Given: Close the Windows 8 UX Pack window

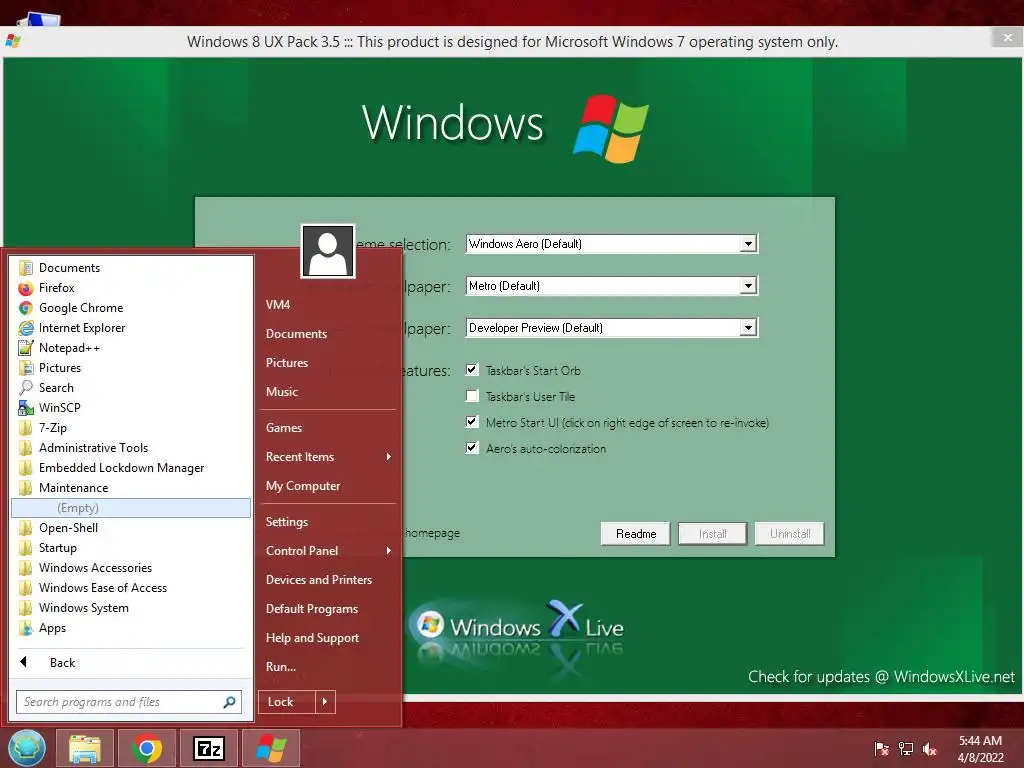Looking at the screenshot, I should (x=1008, y=38).
